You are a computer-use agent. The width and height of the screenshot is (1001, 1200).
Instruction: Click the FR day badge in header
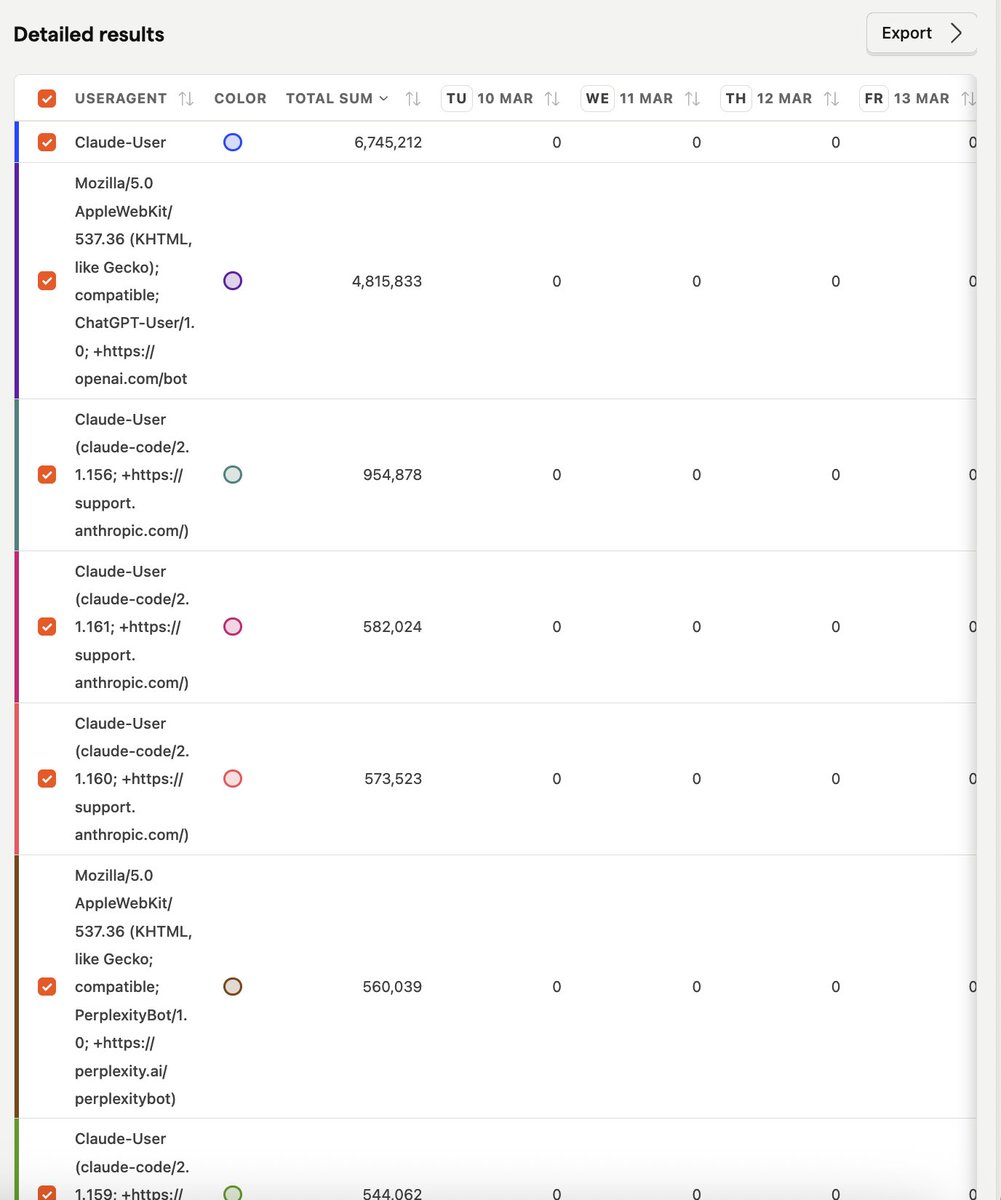tap(874, 98)
